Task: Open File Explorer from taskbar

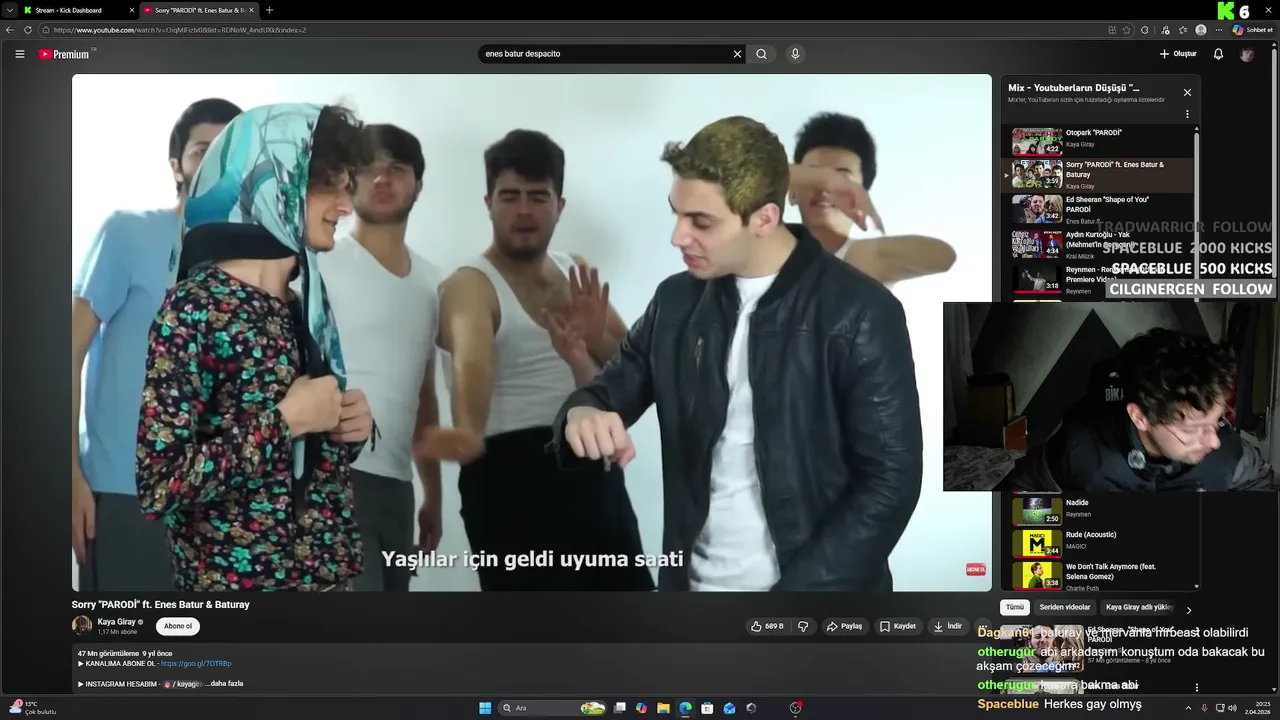Action: (x=663, y=708)
